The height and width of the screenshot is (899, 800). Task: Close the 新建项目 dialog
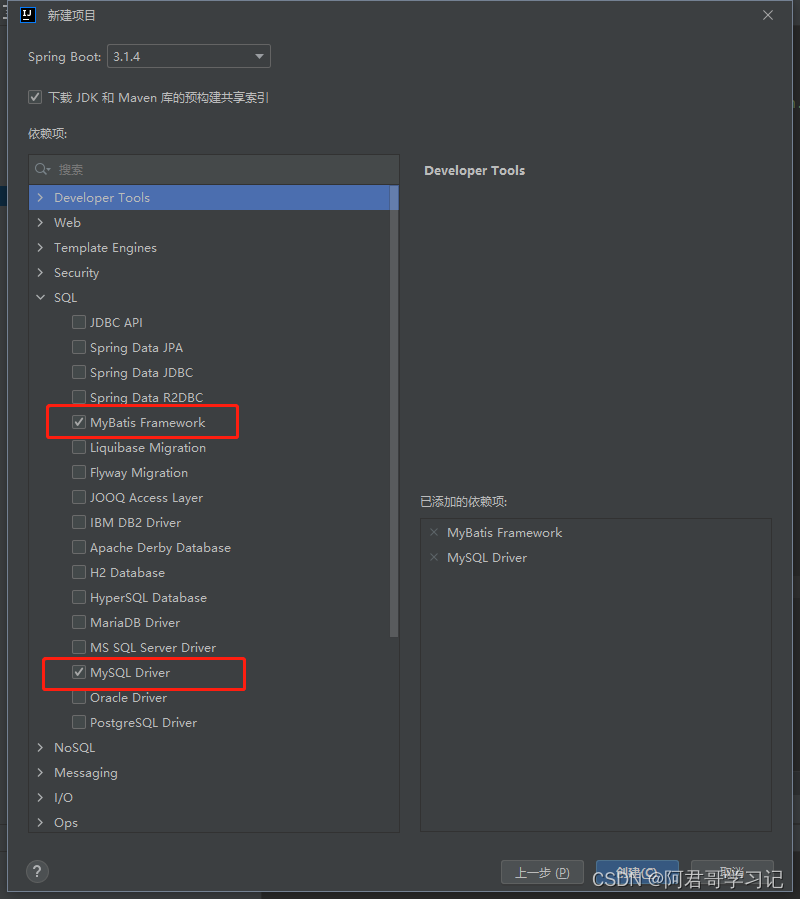pos(768,15)
